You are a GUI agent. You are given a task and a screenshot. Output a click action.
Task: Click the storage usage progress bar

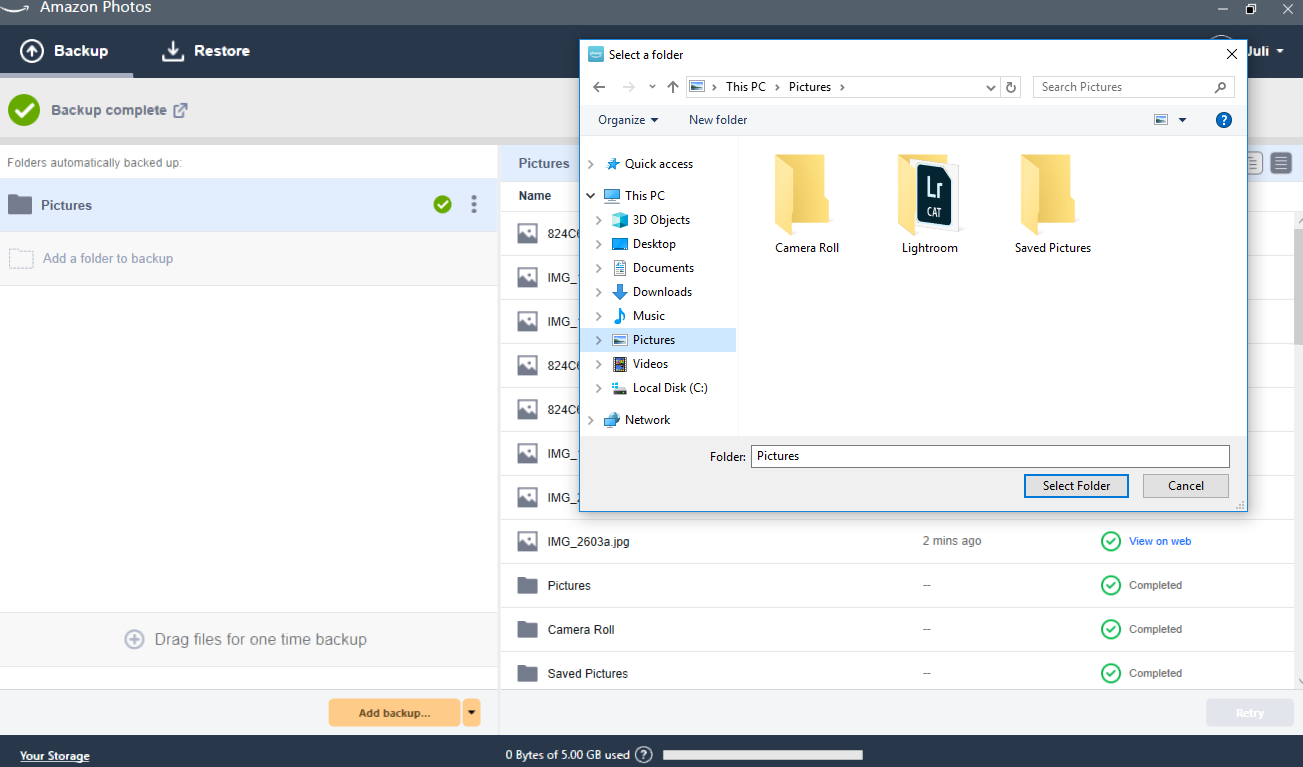click(762, 755)
